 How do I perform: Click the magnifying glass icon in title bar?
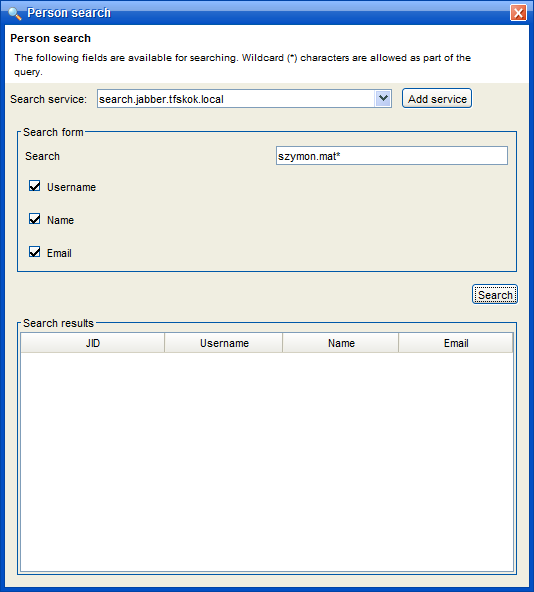[14, 13]
